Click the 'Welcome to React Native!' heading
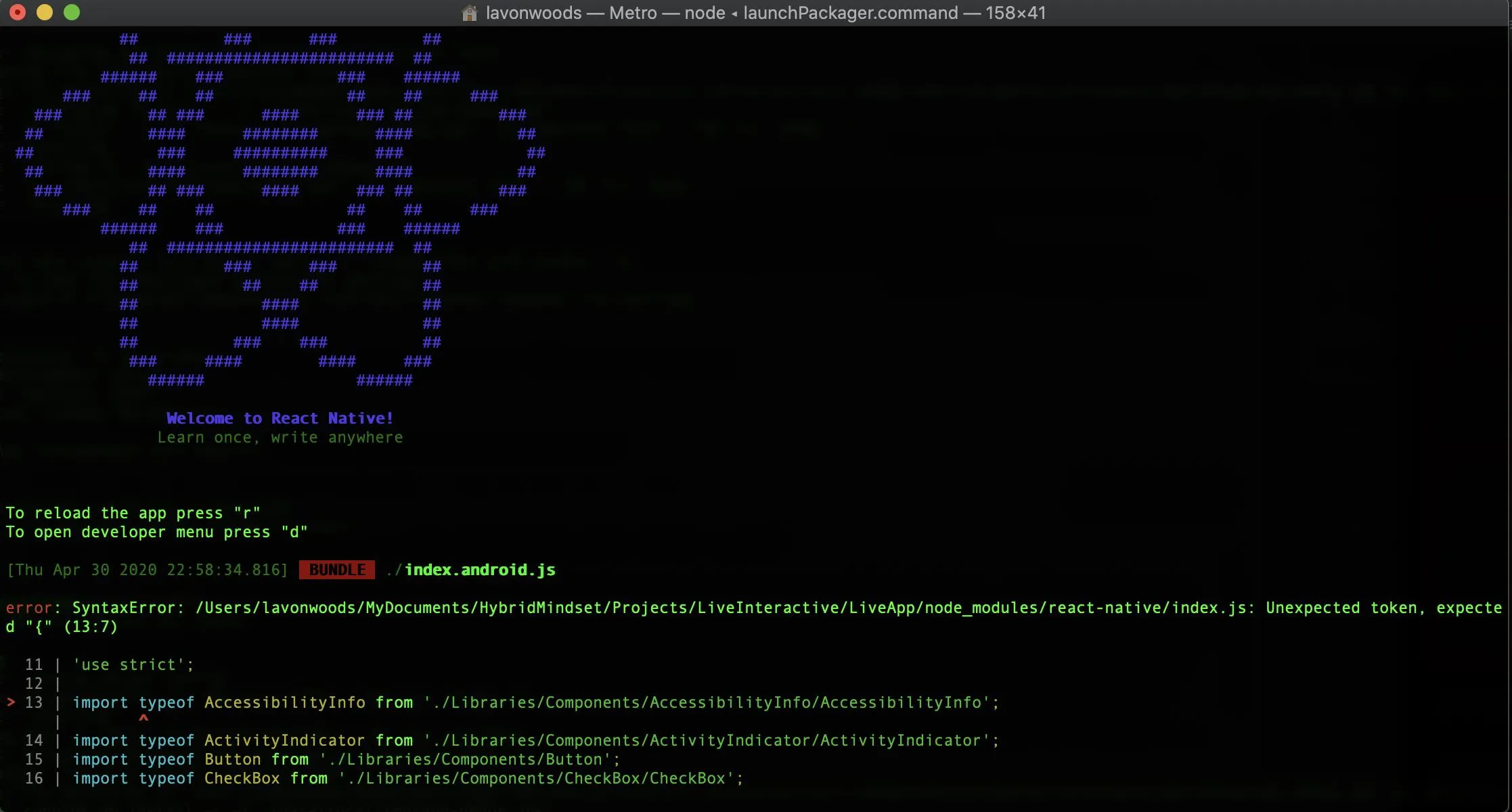Screen dimensions: 1512x812 coord(280,418)
